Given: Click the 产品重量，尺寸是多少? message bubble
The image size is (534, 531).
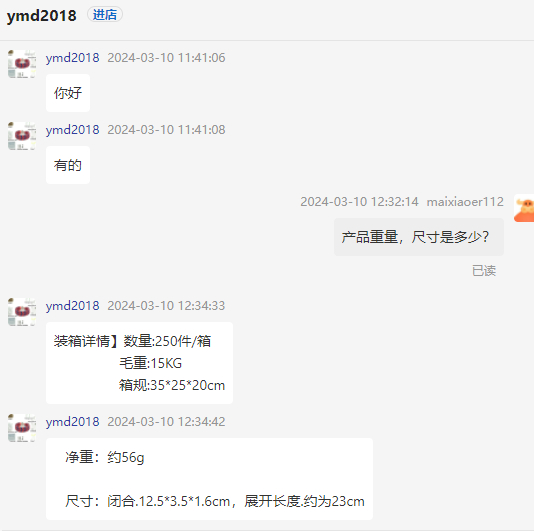Looking at the screenshot, I should pos(419,237).
